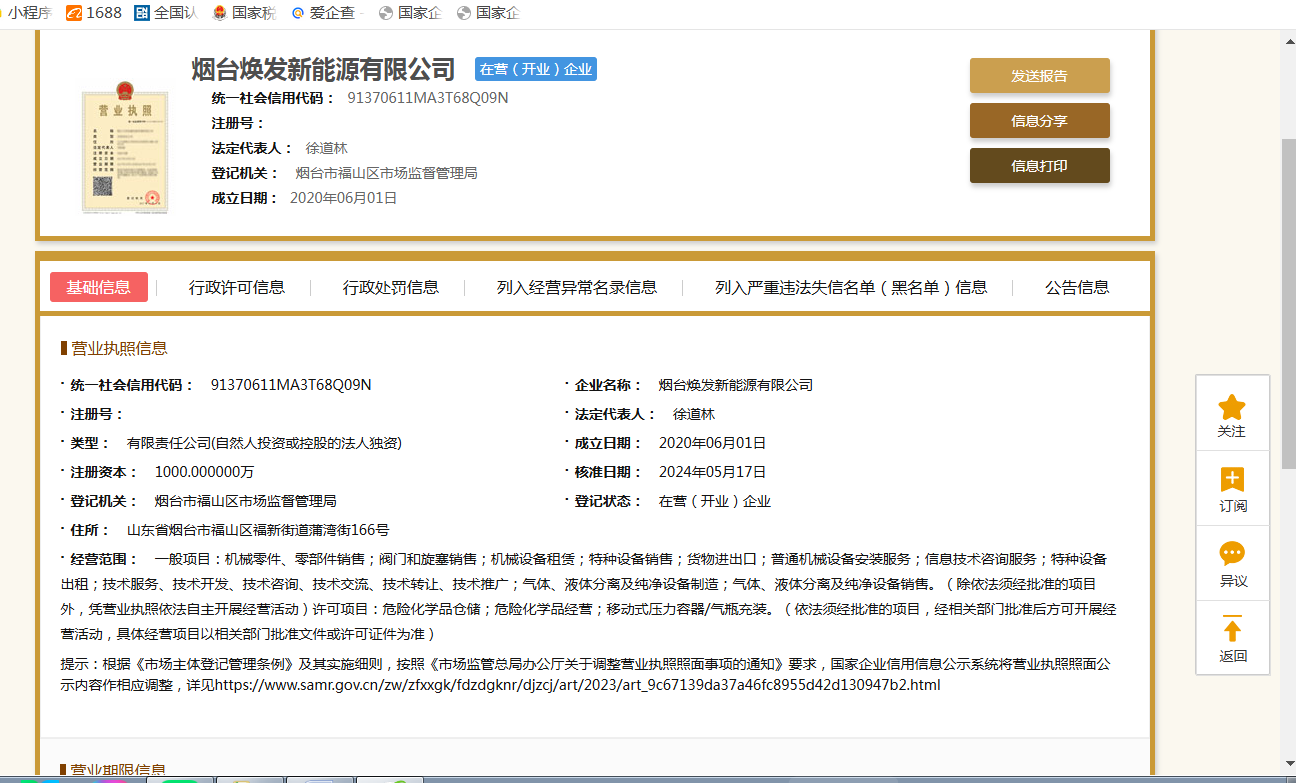Open the 公告信息 tab
This screenshot has width=1296, height=783.
(x=1077, y=287)
